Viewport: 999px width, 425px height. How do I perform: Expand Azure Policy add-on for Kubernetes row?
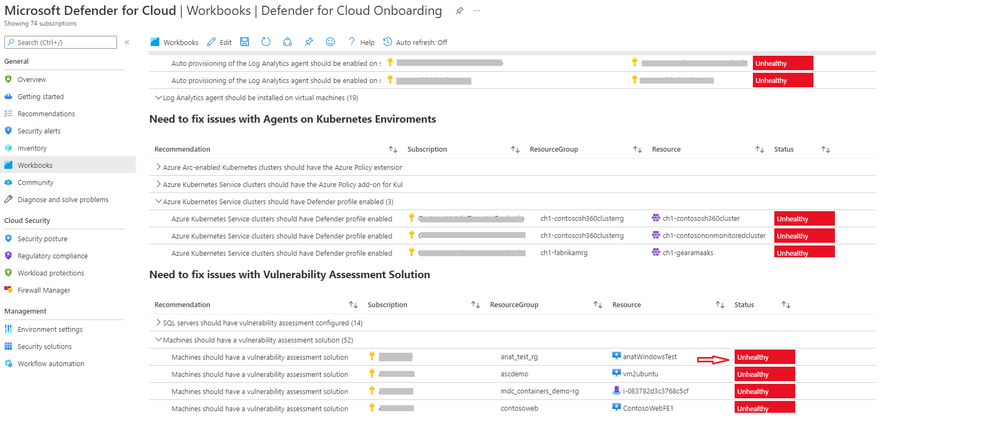[x=158, y=185]
